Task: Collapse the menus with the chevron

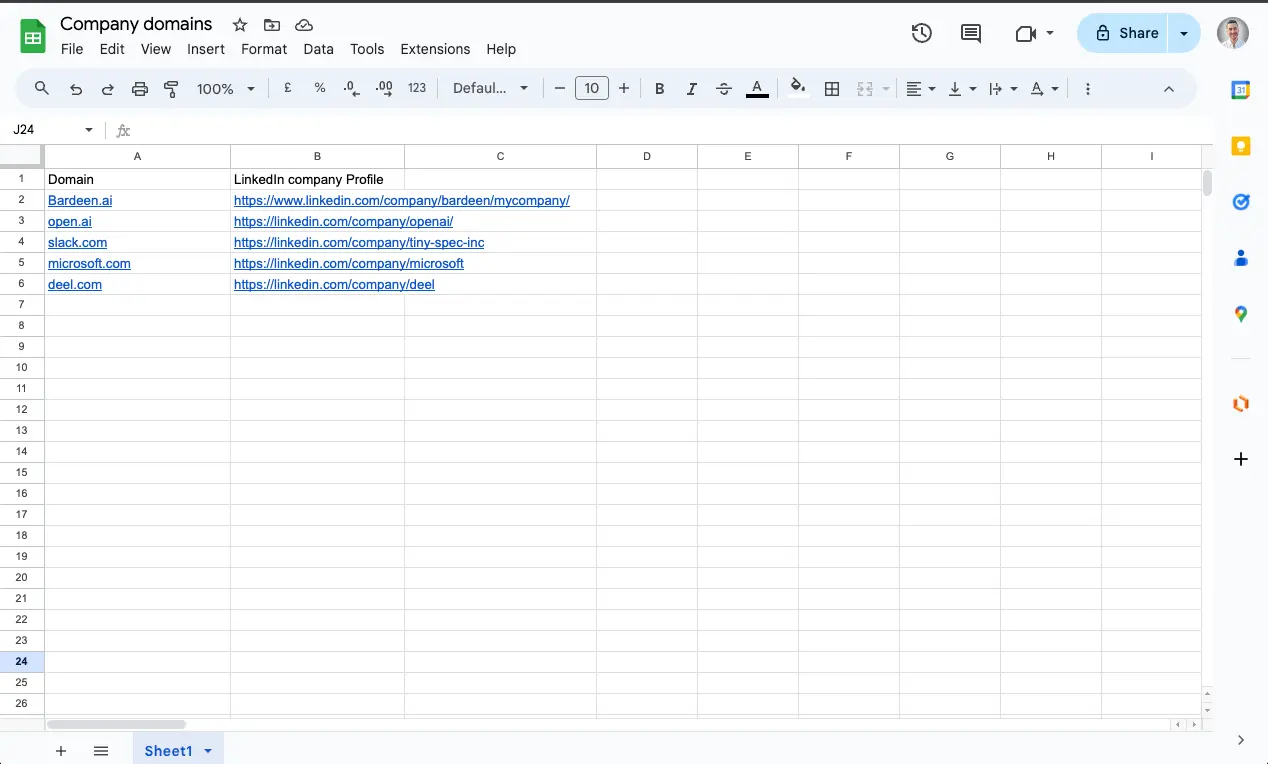Action: point(1169,89)
